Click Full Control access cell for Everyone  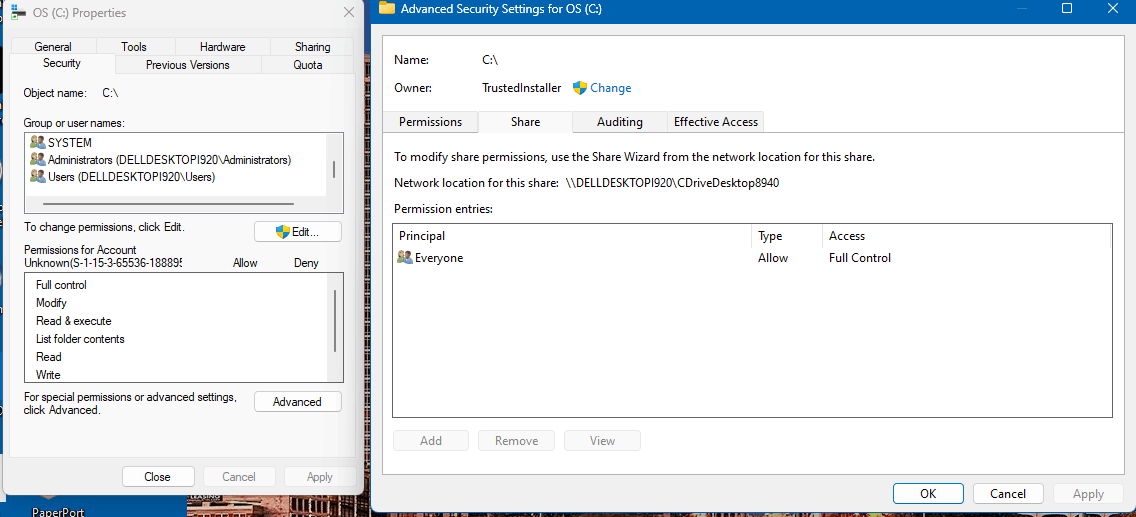click(x=860, y=258)
